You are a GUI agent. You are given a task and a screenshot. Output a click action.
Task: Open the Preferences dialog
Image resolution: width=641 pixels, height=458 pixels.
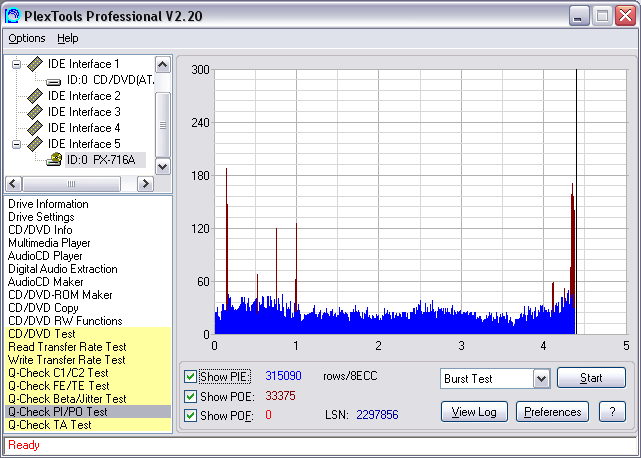(552, 411)
